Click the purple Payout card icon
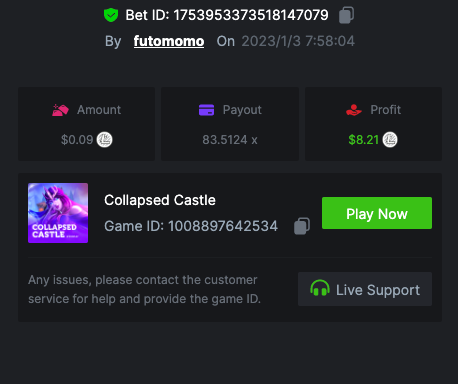 pos(206,110)
